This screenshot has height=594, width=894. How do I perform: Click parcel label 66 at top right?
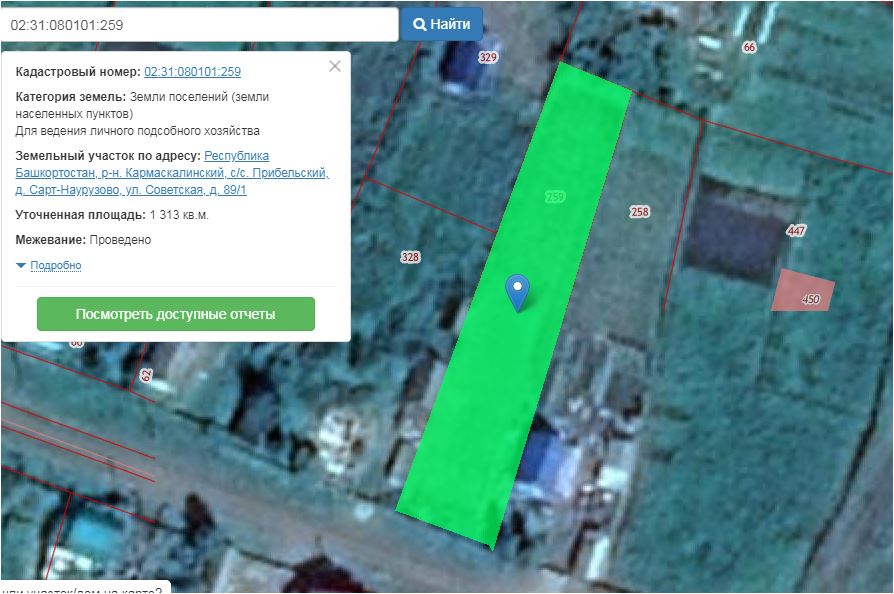coord(750,47)
